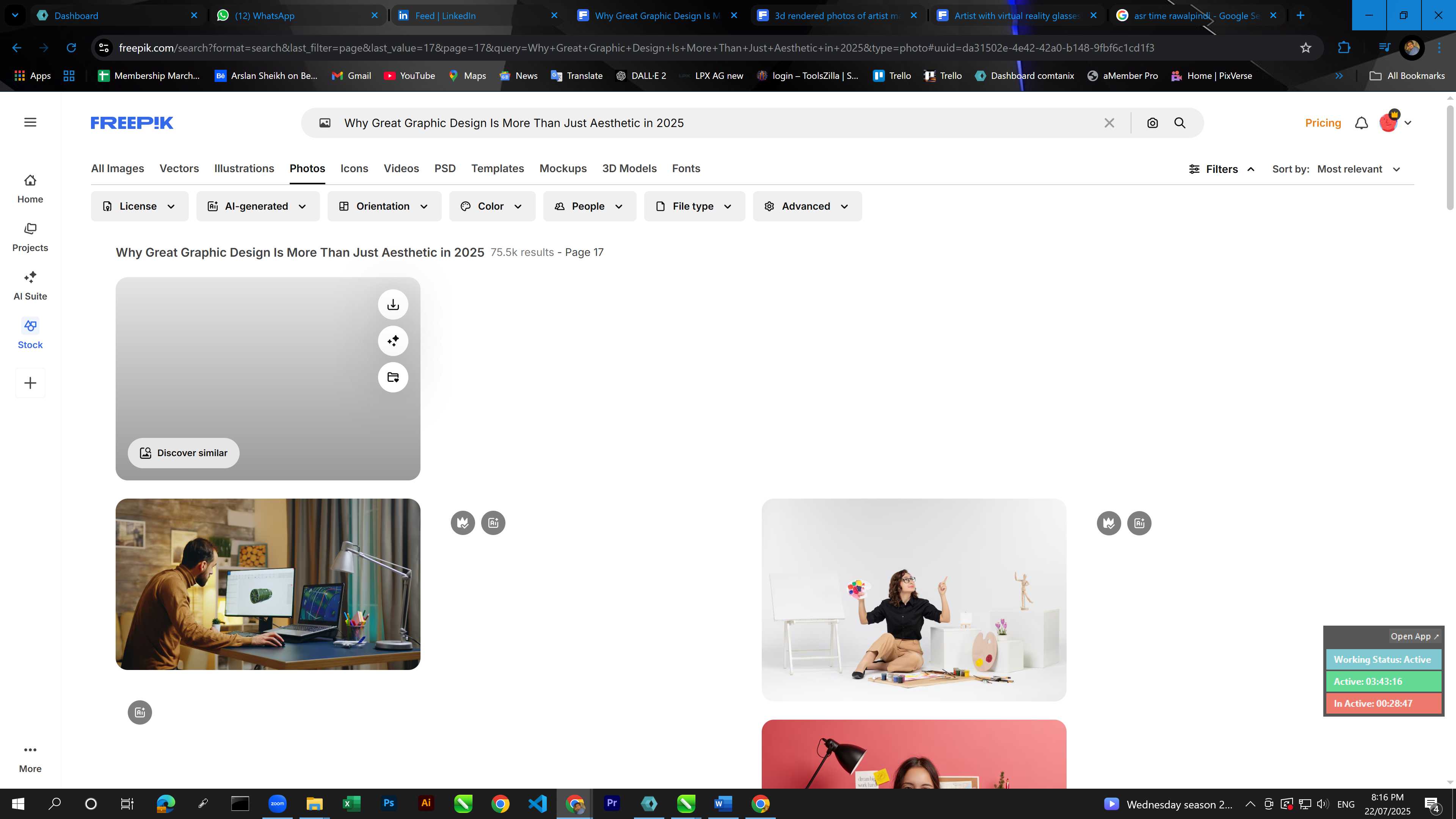Switch to the All Images tab
This screenshot has width=1456, height=819.
[118, 168]
